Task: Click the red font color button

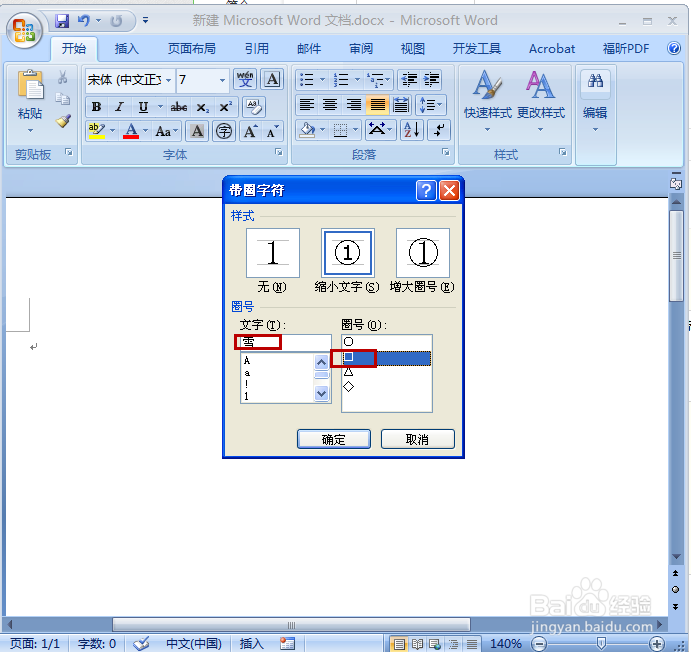Action: coord(131,131)
